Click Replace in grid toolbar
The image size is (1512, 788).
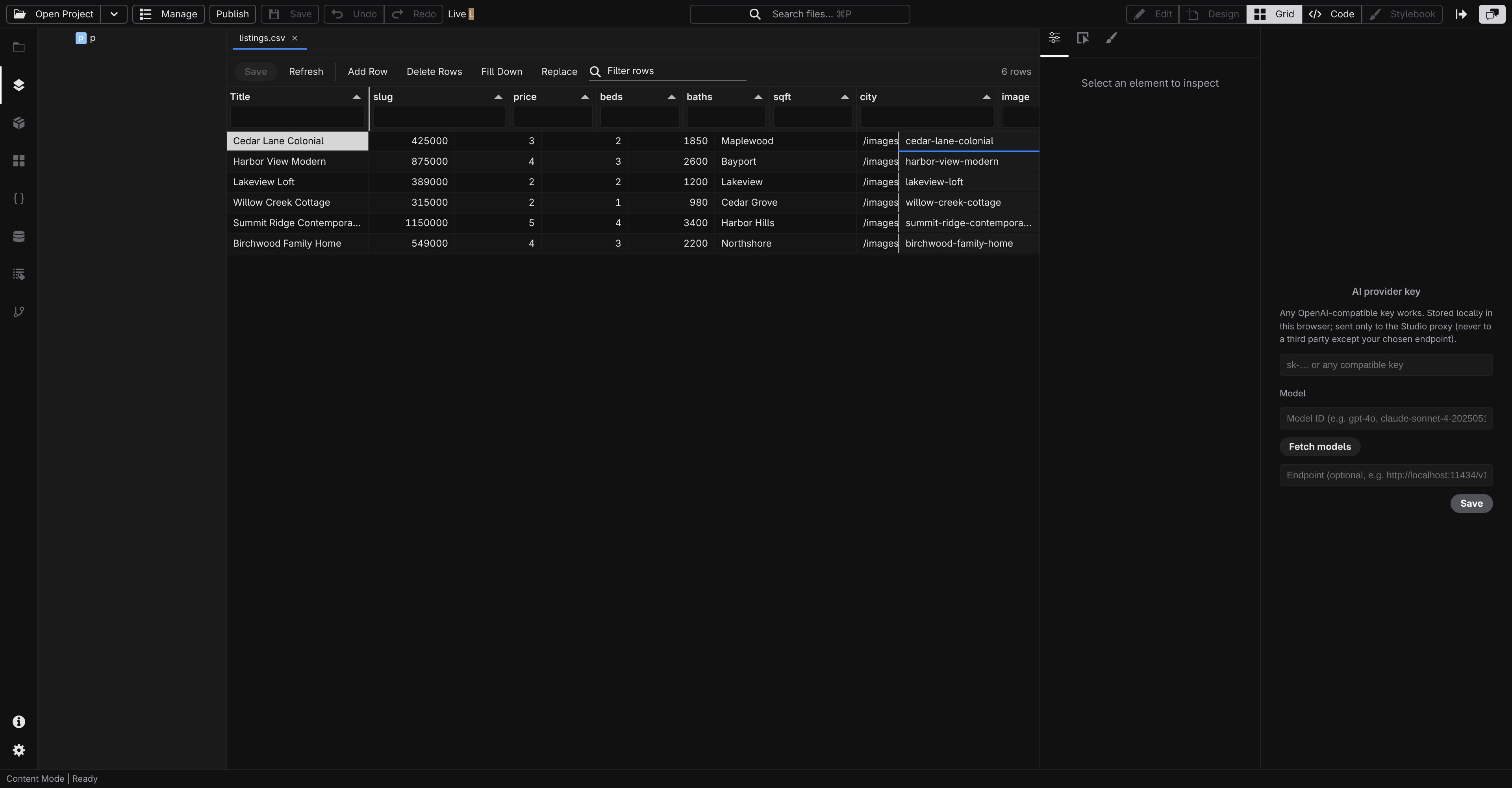560,72
